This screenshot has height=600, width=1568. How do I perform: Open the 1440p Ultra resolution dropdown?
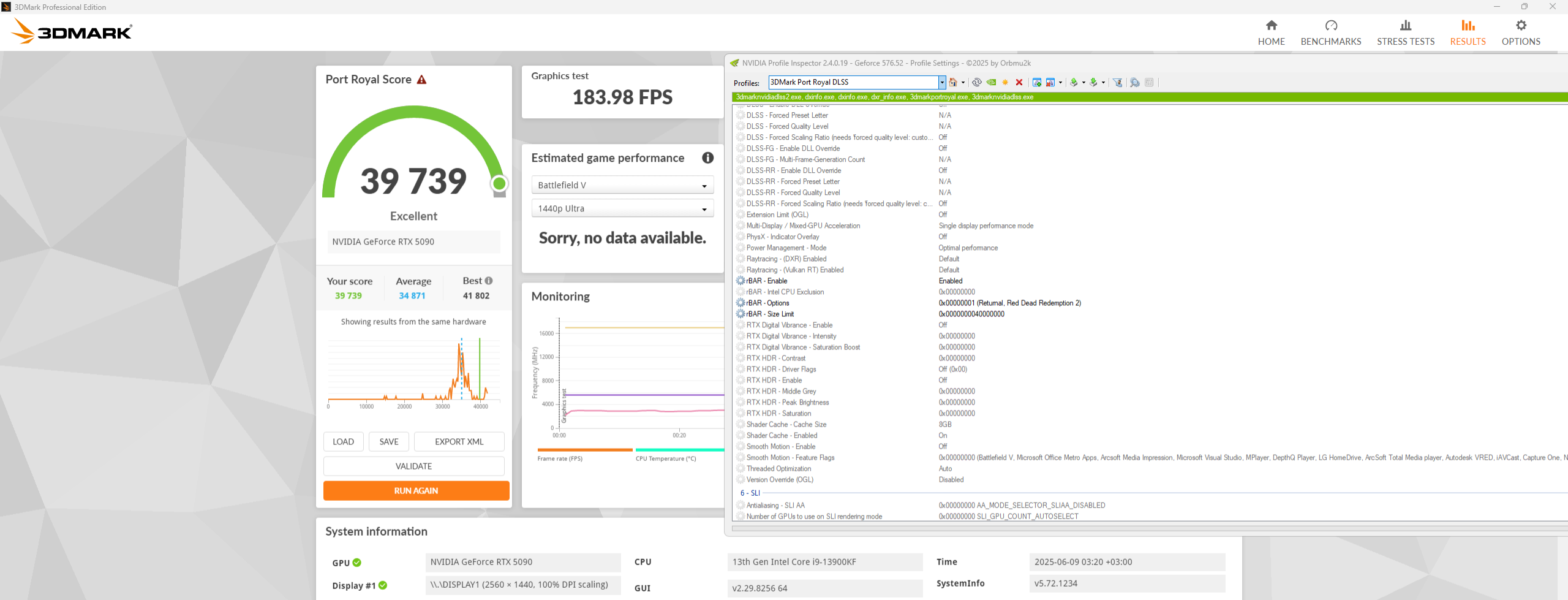pos(622,208)
